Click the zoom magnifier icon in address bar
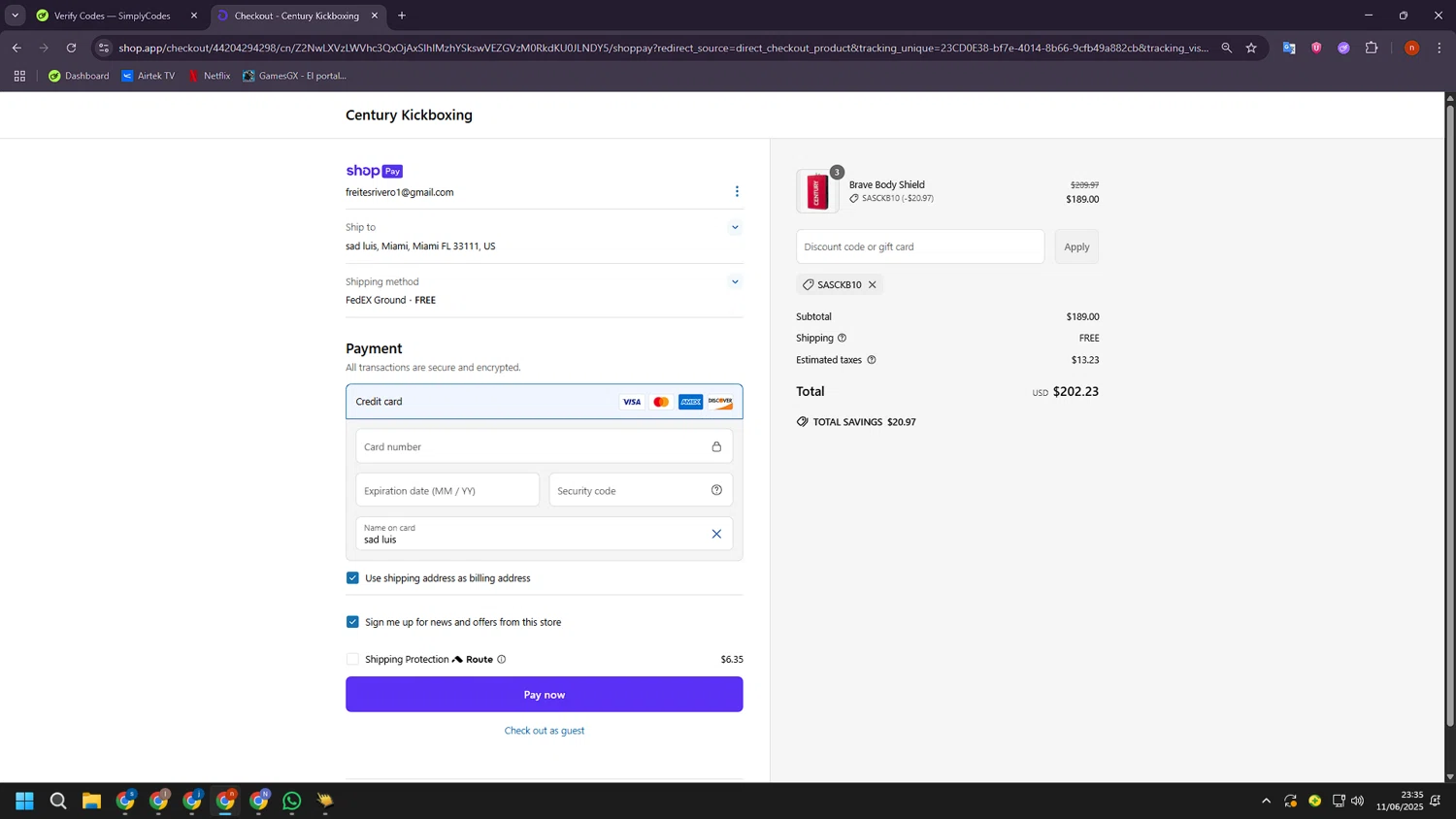 pyautogui.click(x=1227, y=48)
